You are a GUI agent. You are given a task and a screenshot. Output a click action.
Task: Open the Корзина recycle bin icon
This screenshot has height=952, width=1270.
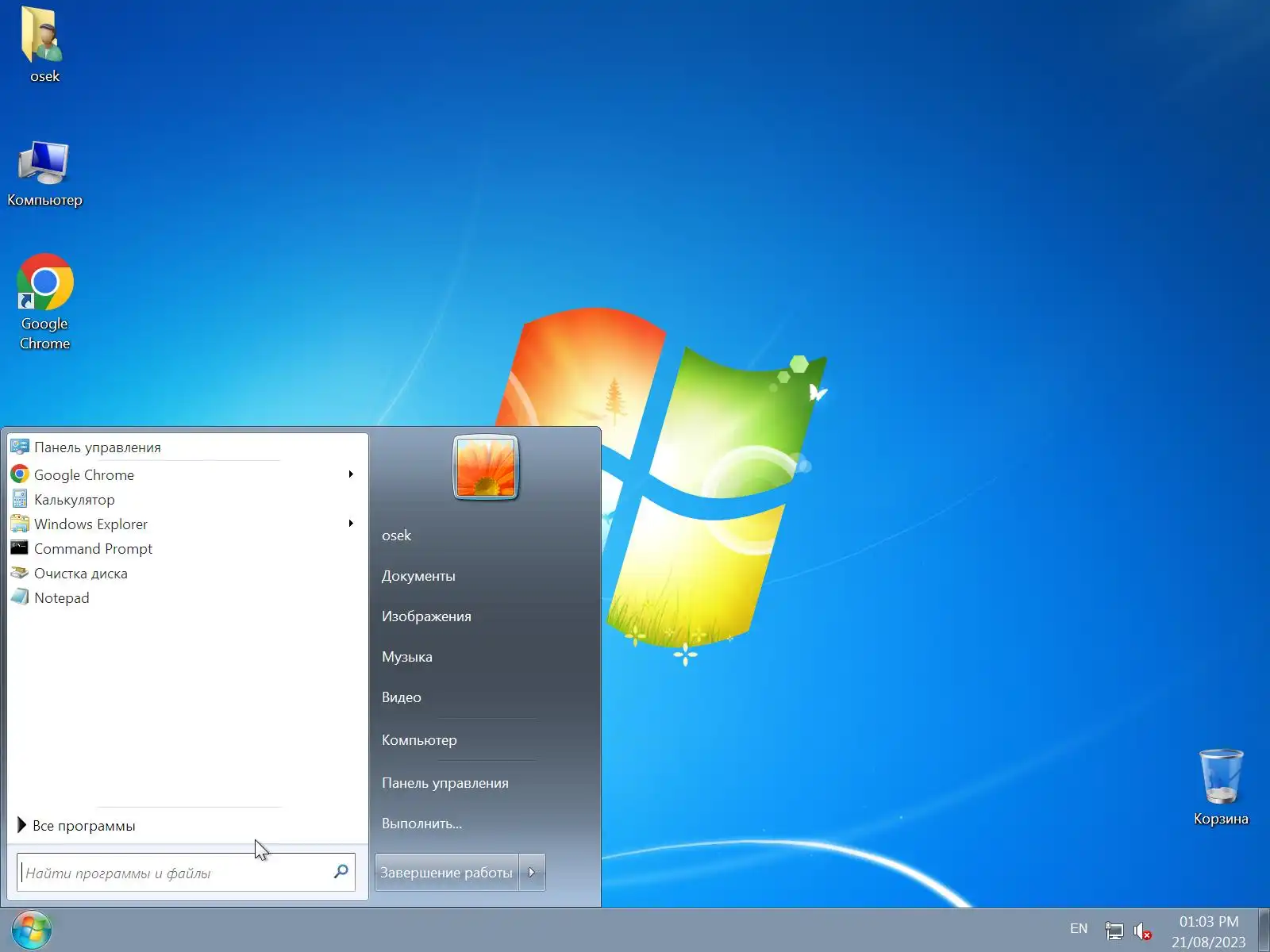tap(1221, 787)
